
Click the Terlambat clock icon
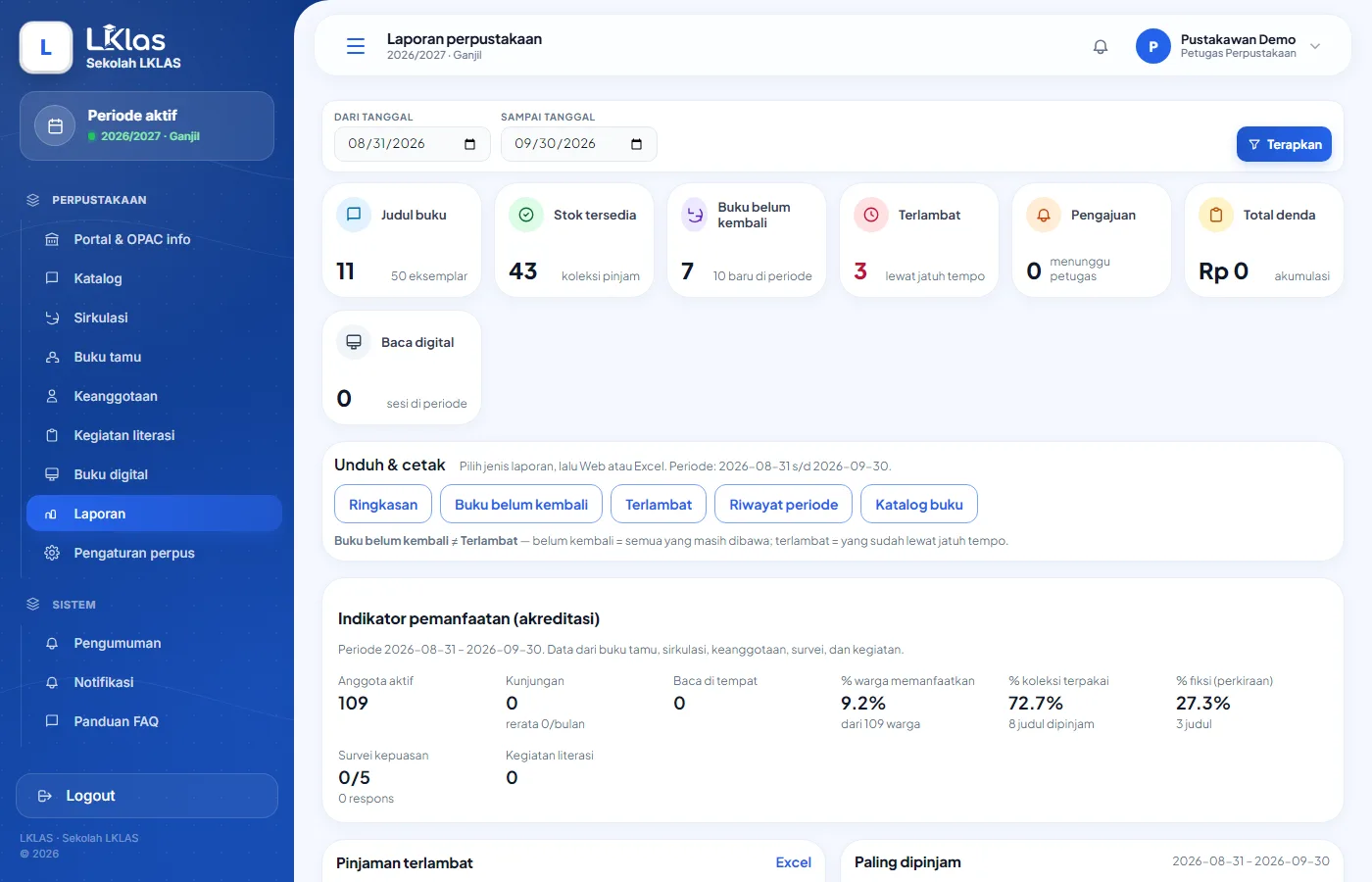click(871, 215)
